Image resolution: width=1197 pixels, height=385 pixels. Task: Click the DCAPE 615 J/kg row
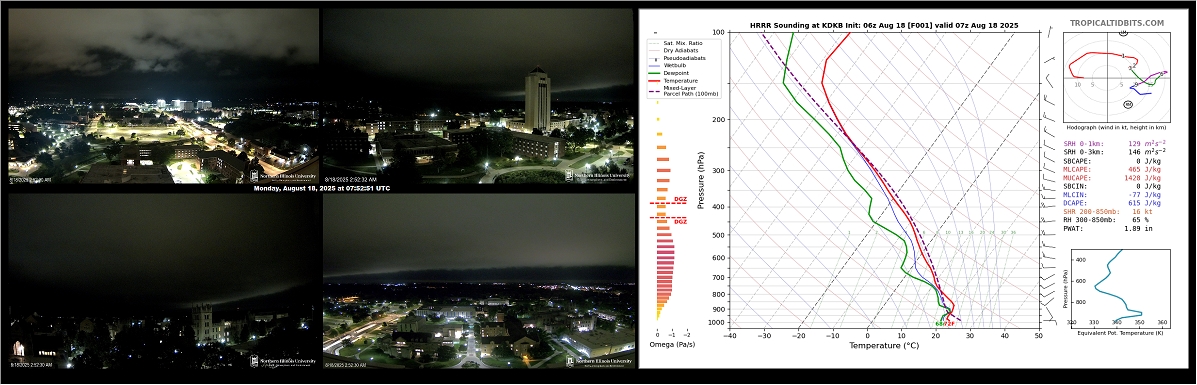(1113, 203)
